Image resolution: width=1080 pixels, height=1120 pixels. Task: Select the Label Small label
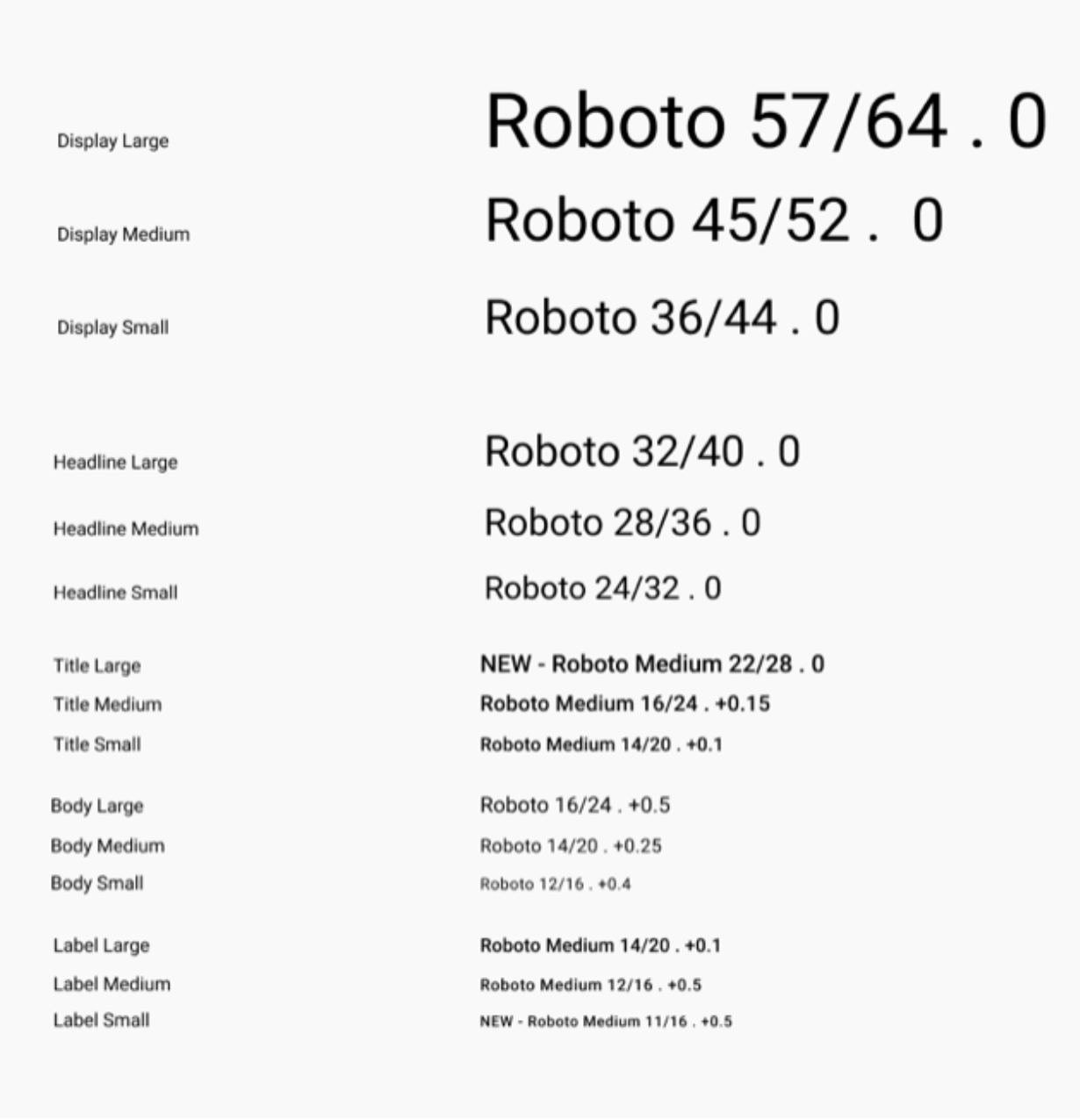click(x=101, y=1020)
